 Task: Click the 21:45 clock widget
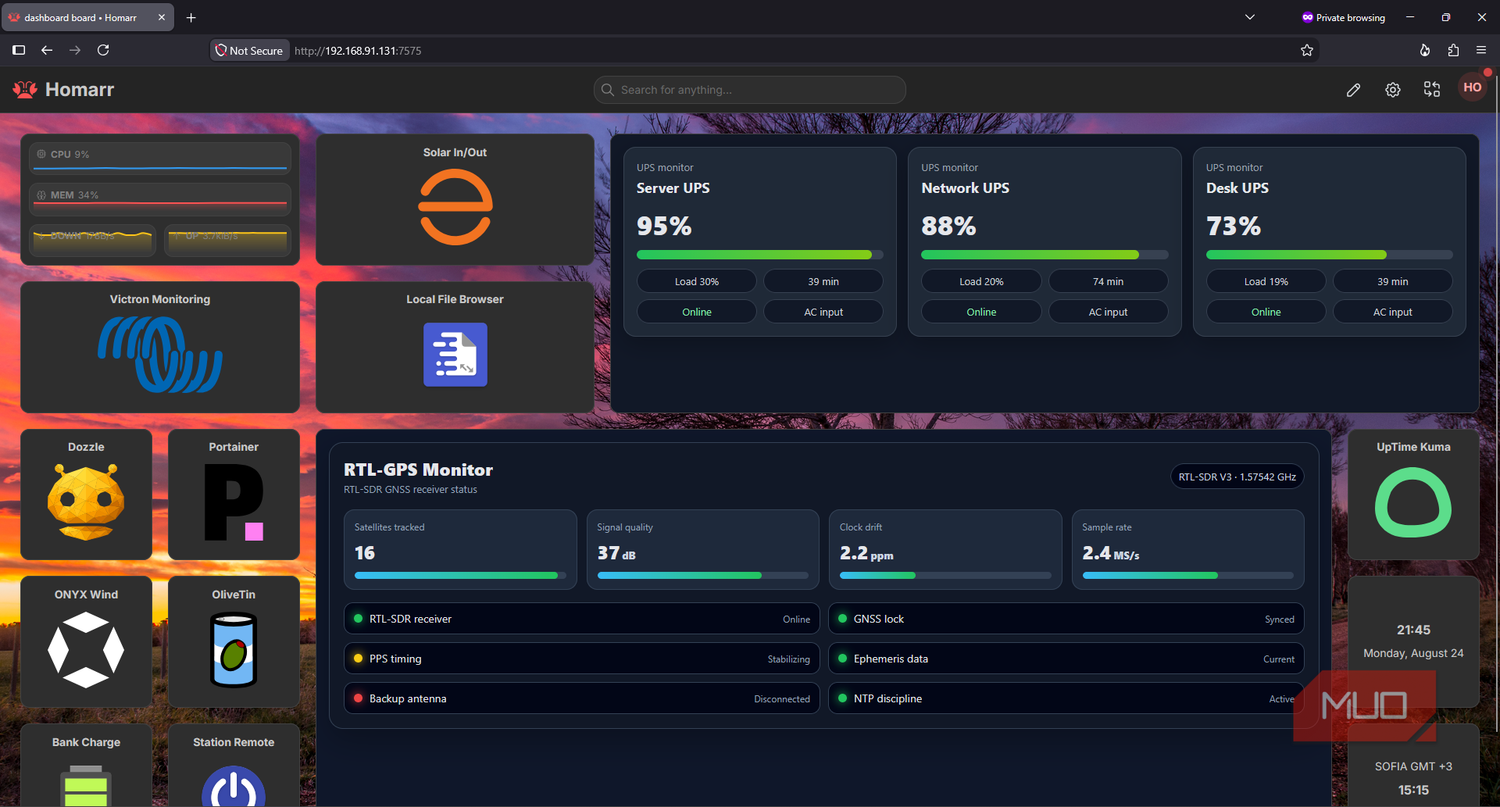[1413, 641]
